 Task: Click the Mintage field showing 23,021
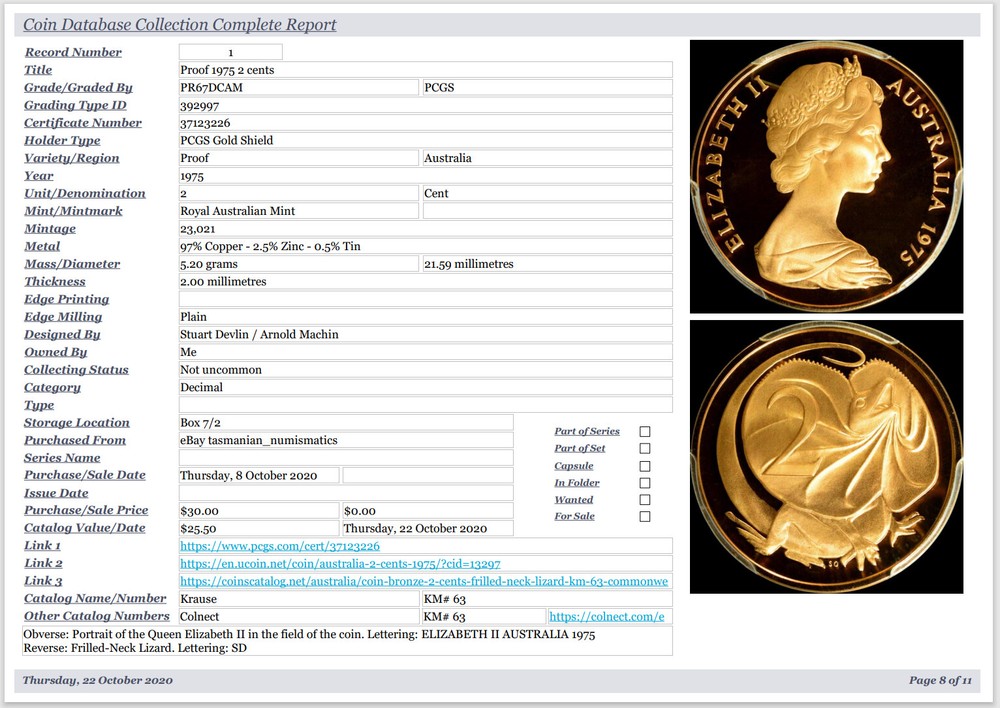424,228
